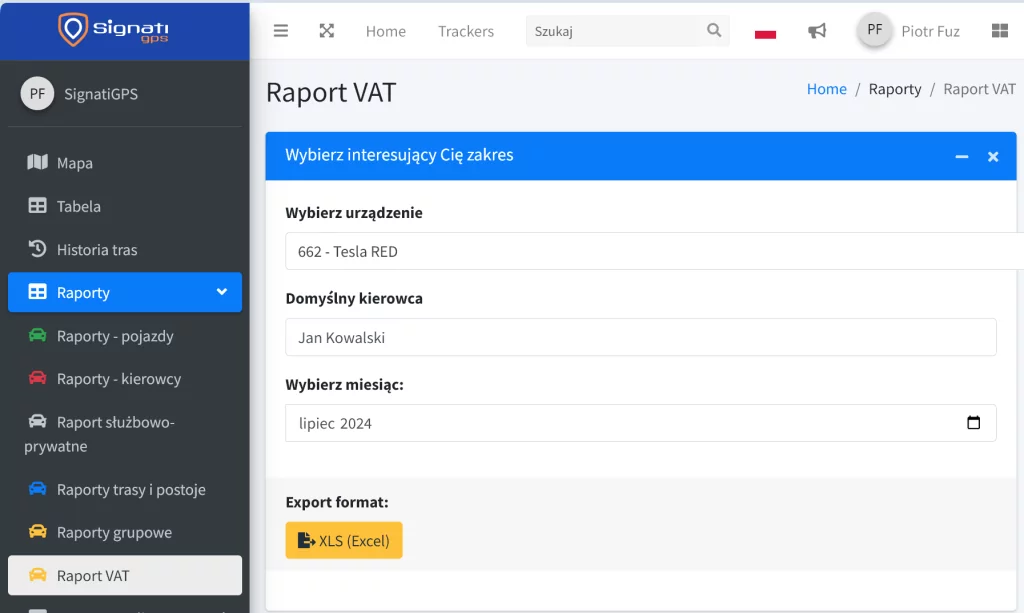Click the PF avatar next to SignatiGPS
1024x613 pixels.
click(x=37, y=93)
